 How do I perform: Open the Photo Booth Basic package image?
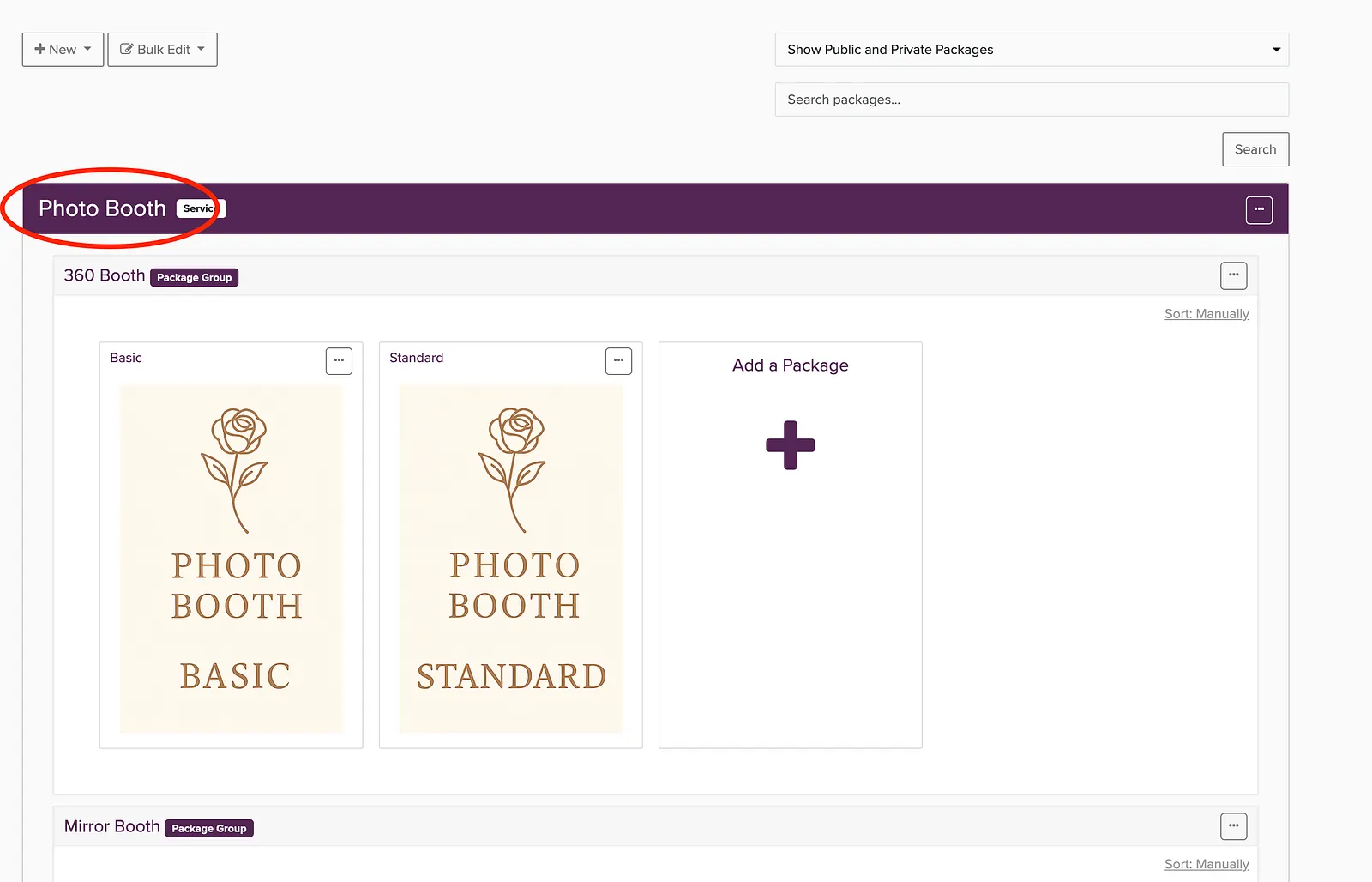pos(232,559)
